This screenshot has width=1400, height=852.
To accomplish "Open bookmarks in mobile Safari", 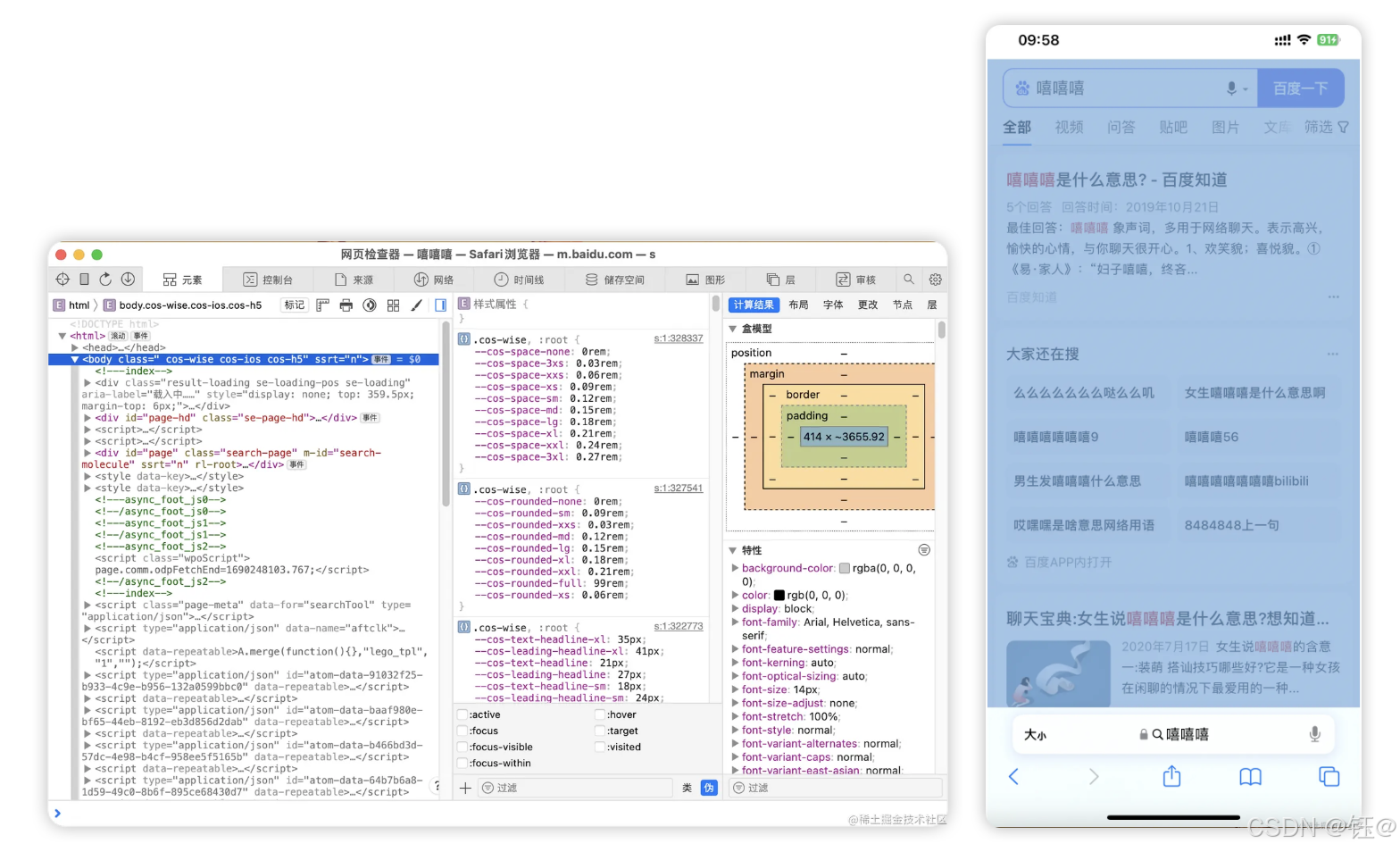I will (1250, 777).
